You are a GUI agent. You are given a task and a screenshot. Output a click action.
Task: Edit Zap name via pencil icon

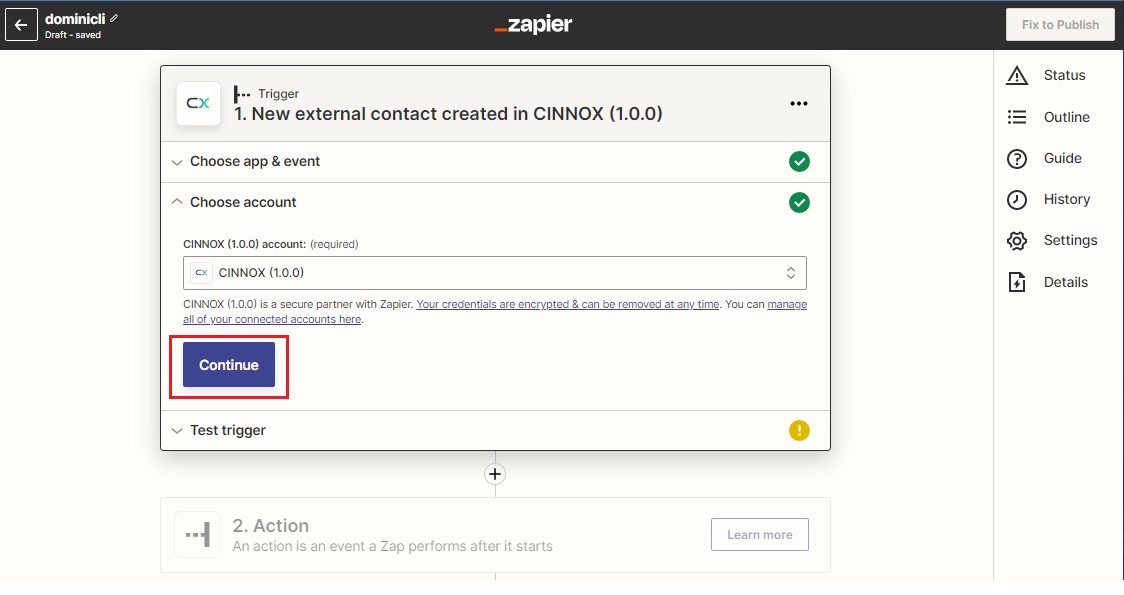pos(114,18)
